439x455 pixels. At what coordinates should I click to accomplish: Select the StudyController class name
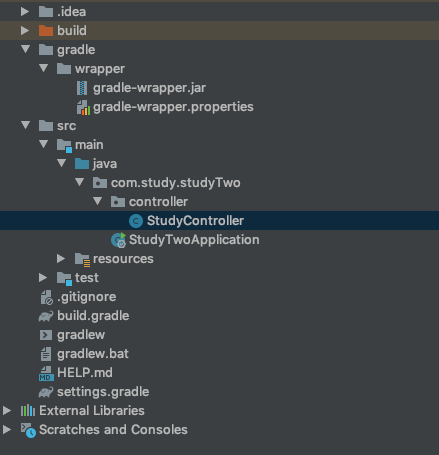(x=195, y=221)
